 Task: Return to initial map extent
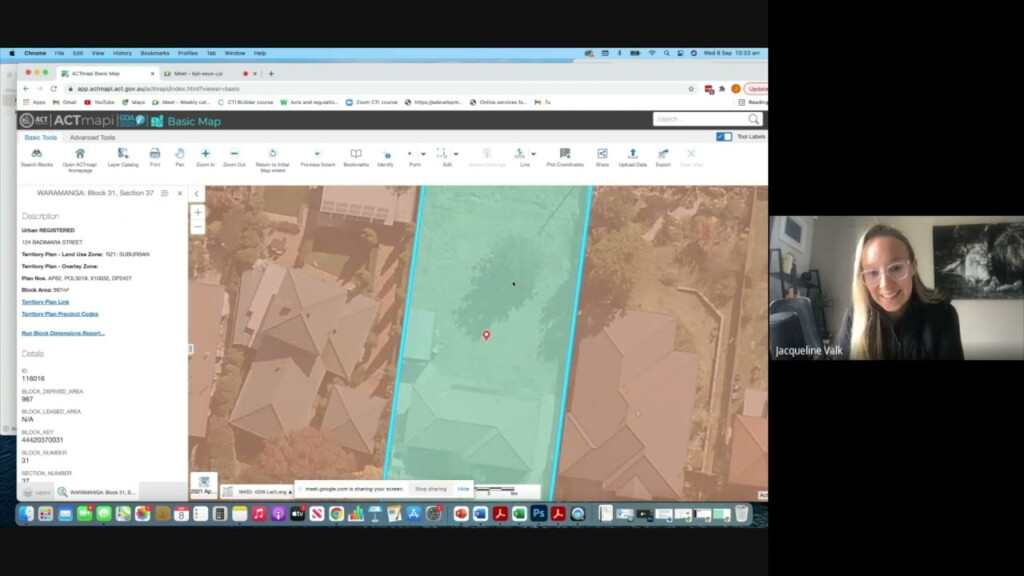point(272,159)
